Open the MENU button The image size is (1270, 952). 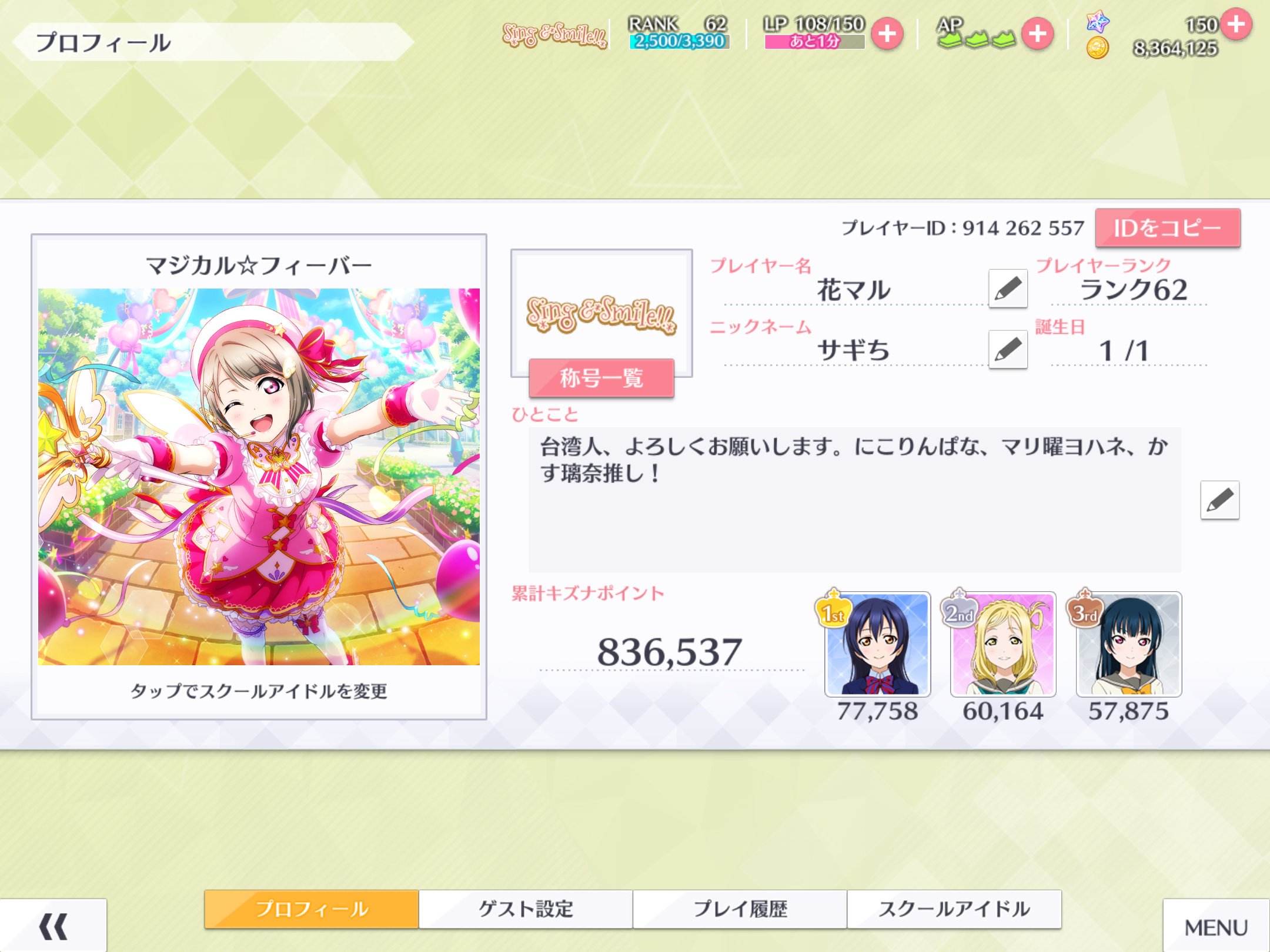pos(1216,927)
